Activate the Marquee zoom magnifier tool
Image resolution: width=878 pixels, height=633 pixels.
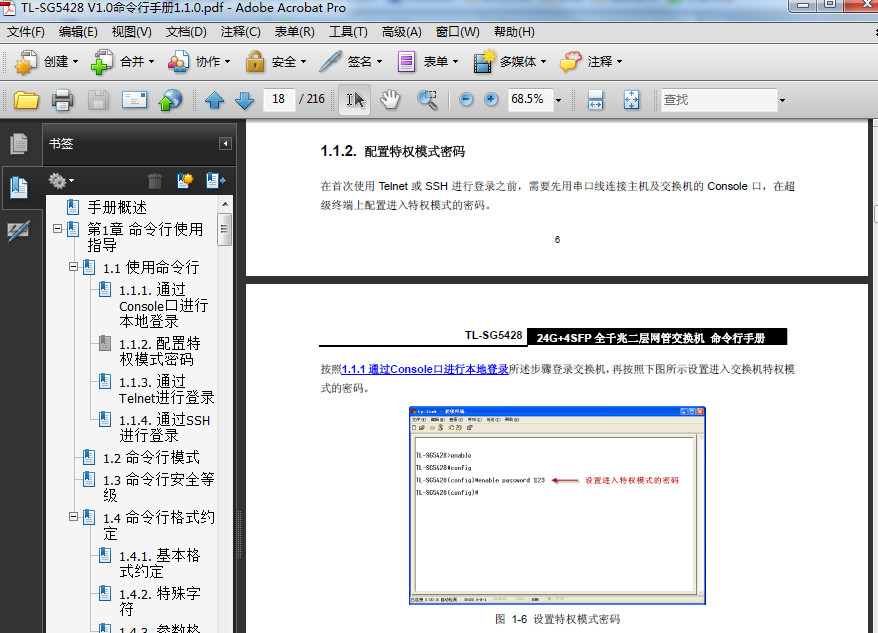pos(427,100)
